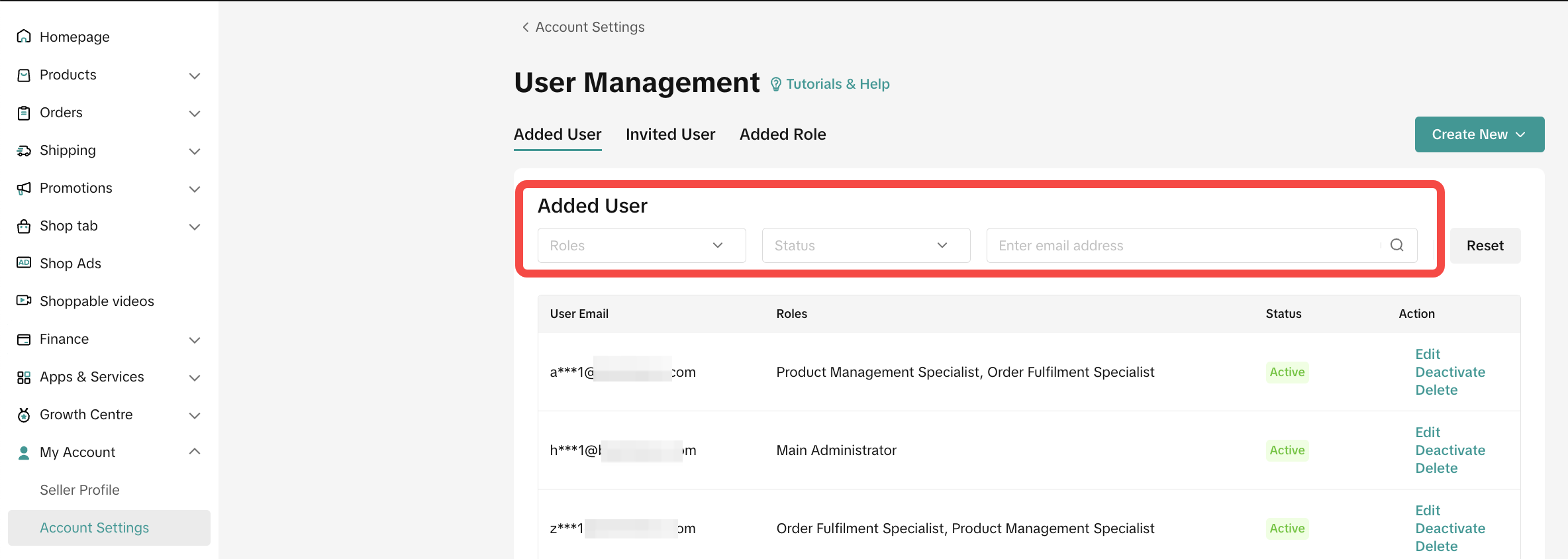Click the Tutorials & Help lightbulb icon
The image size is (1568, 559).
tap(776, 84)
